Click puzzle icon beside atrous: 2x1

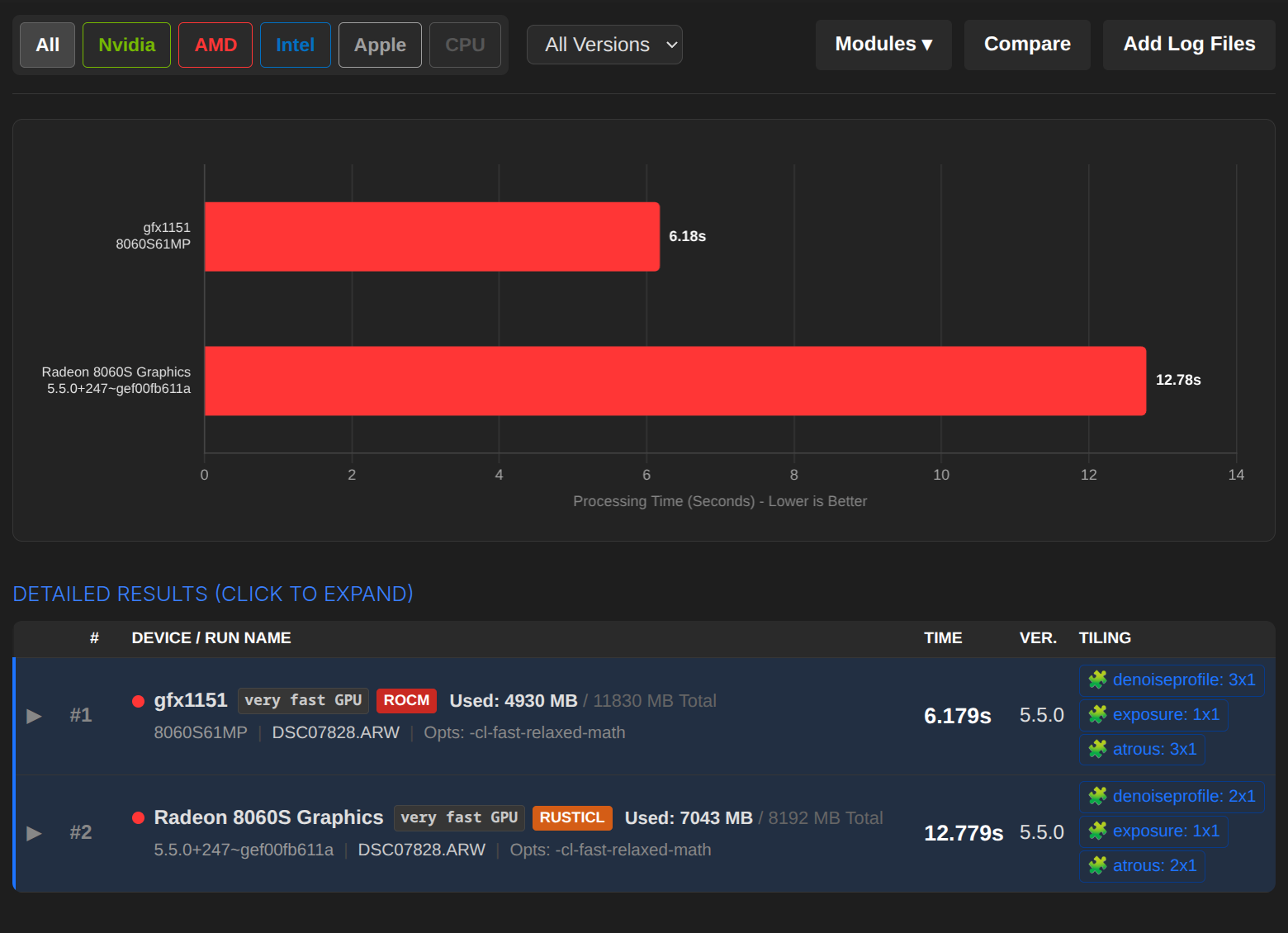1097,865
